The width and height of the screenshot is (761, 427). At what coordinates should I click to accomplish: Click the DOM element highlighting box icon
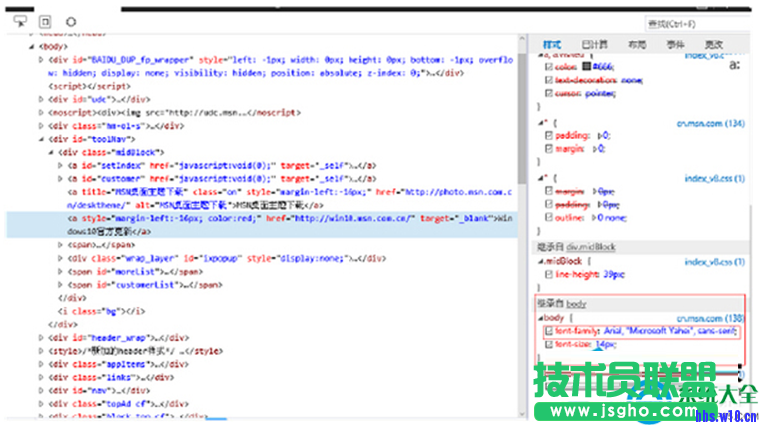tap(45, 21)
